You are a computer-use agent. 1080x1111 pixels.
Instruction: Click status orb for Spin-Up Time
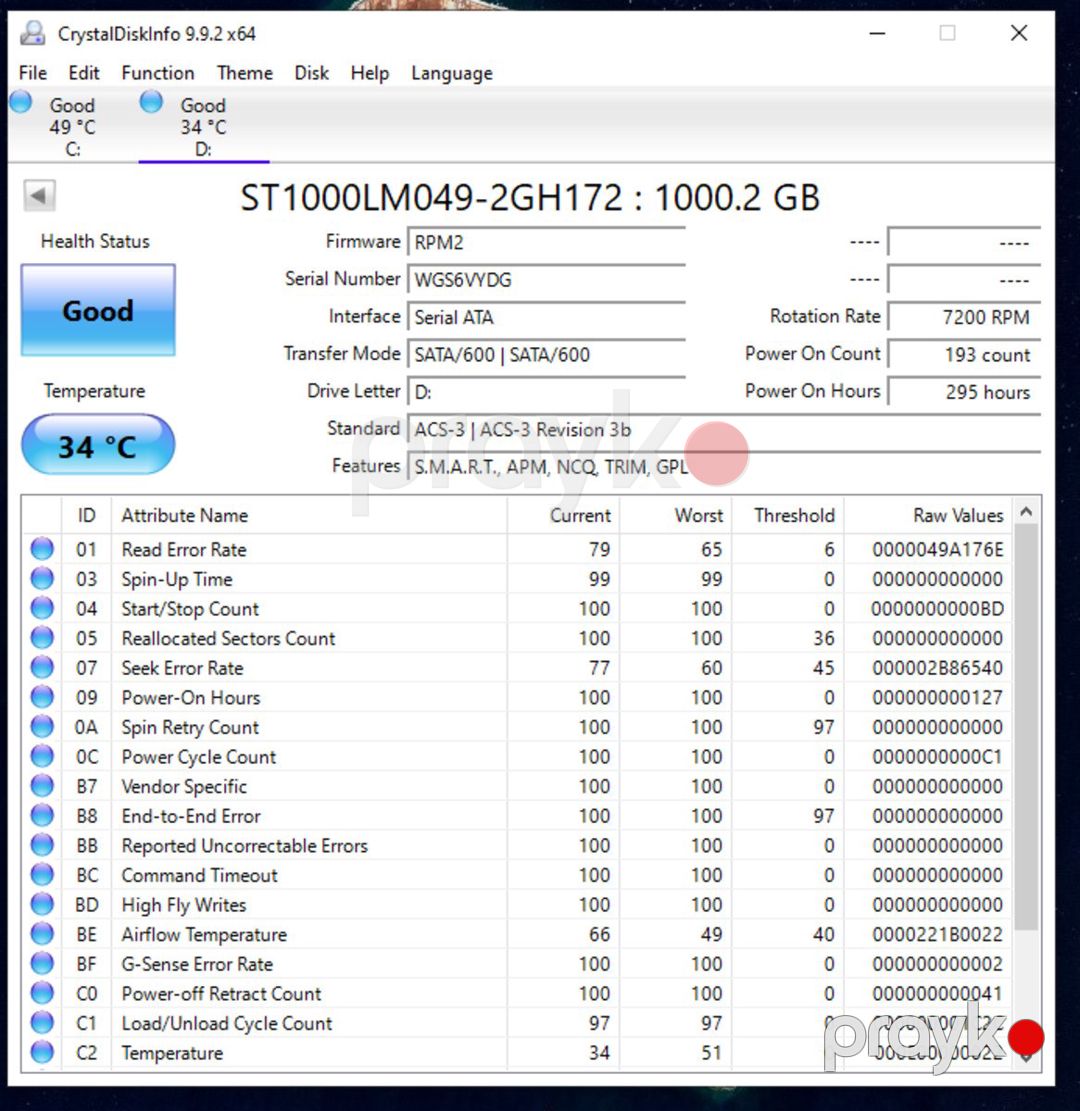(43, 579)
